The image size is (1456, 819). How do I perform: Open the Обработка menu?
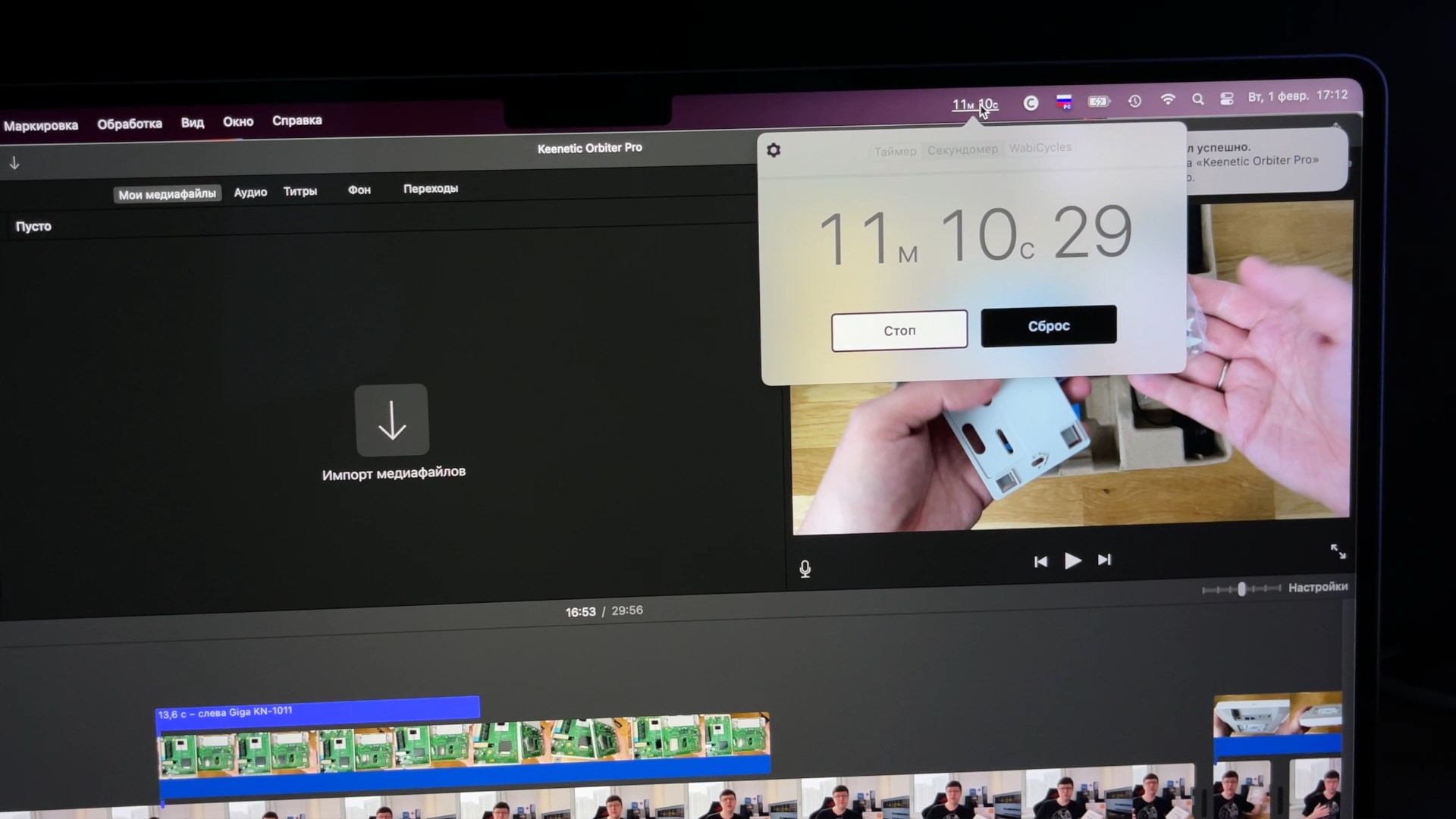click(x=130, y=124)
